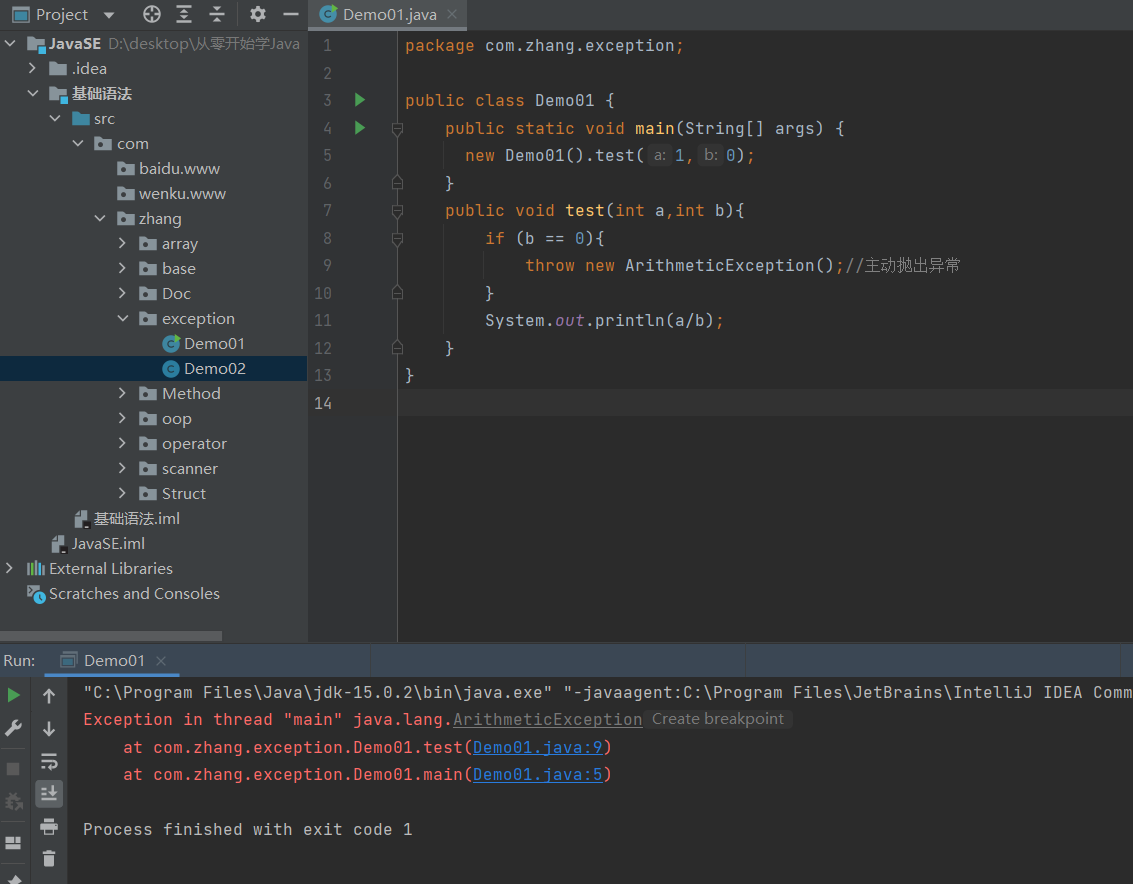Collapse the com package
This screenshot has width=1133, height=884.
coord(78,143)
